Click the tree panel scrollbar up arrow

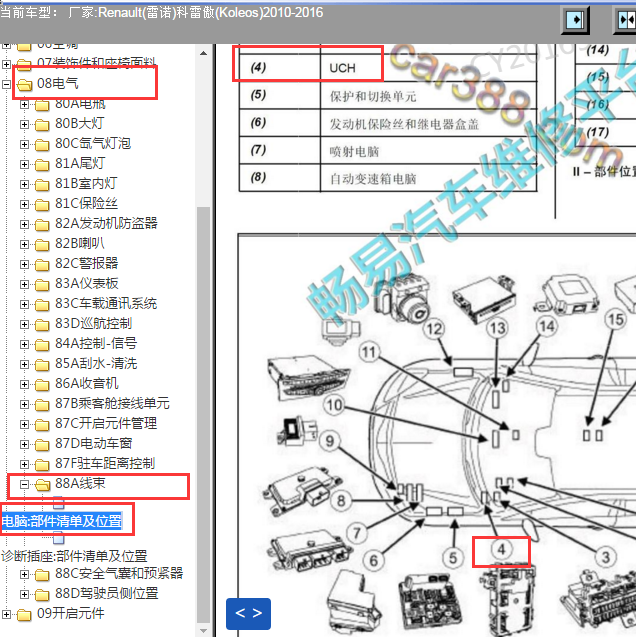coord(203,53)
